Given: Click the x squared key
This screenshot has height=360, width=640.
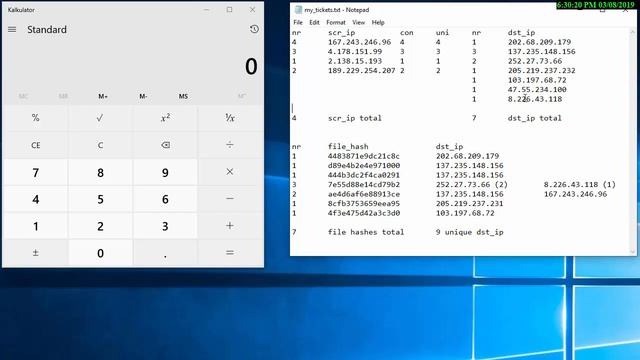Looking at the screenshot, I should point(165,118).
